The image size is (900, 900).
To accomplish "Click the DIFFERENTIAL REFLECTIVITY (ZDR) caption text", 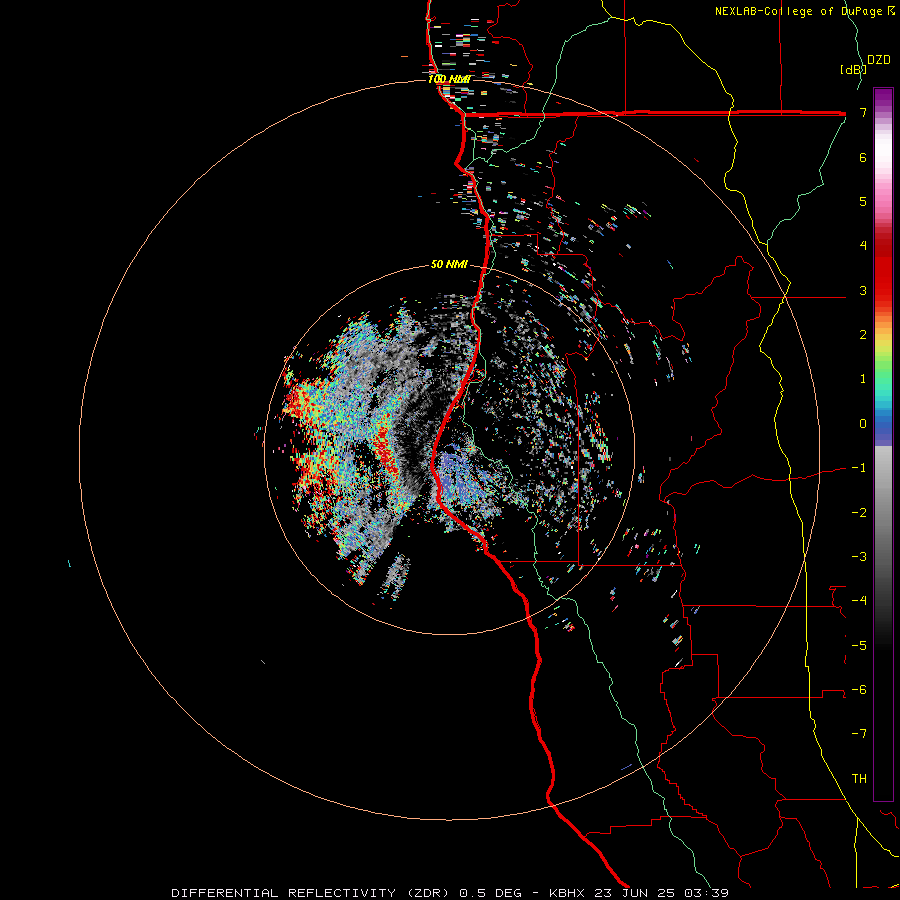I will point(312,893).
